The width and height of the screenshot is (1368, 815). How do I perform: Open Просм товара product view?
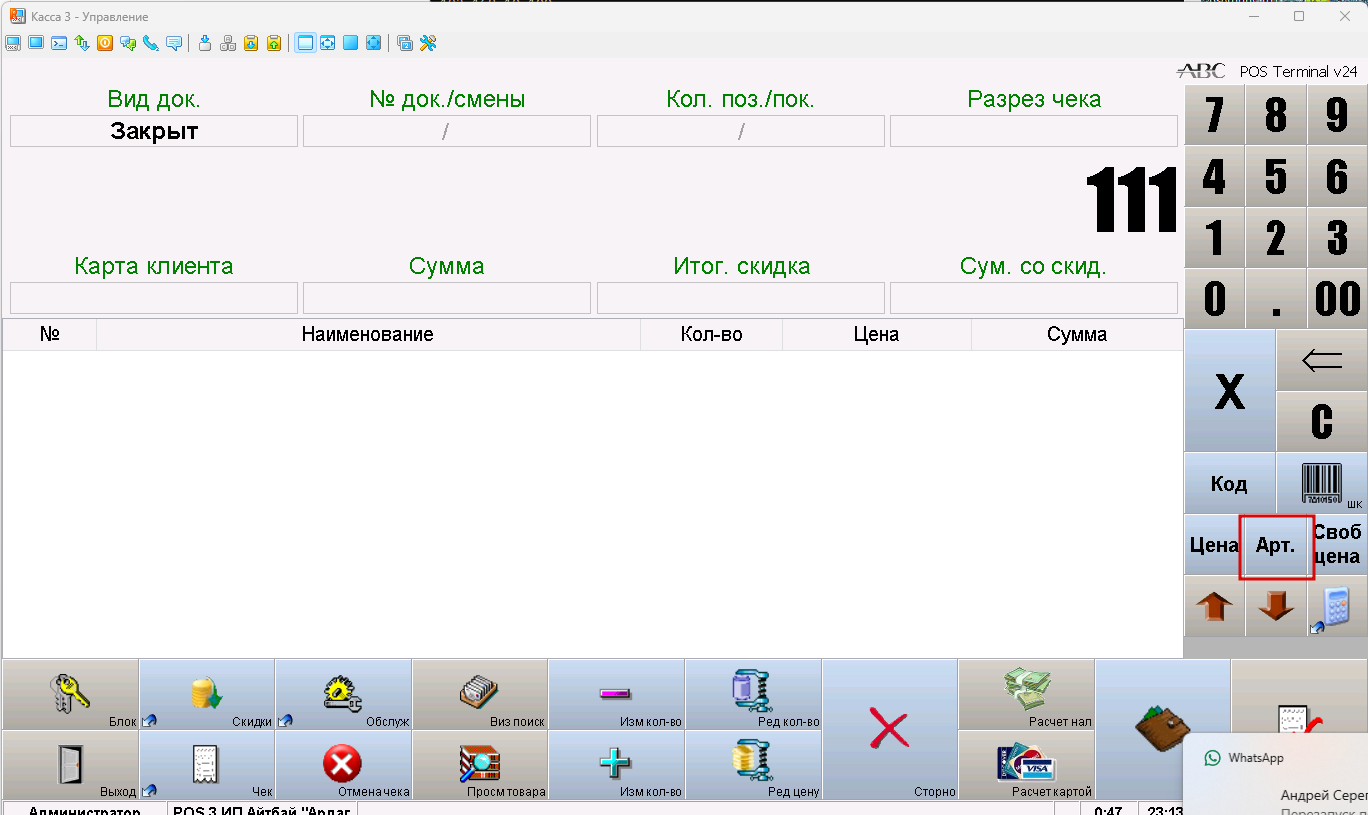480,765
